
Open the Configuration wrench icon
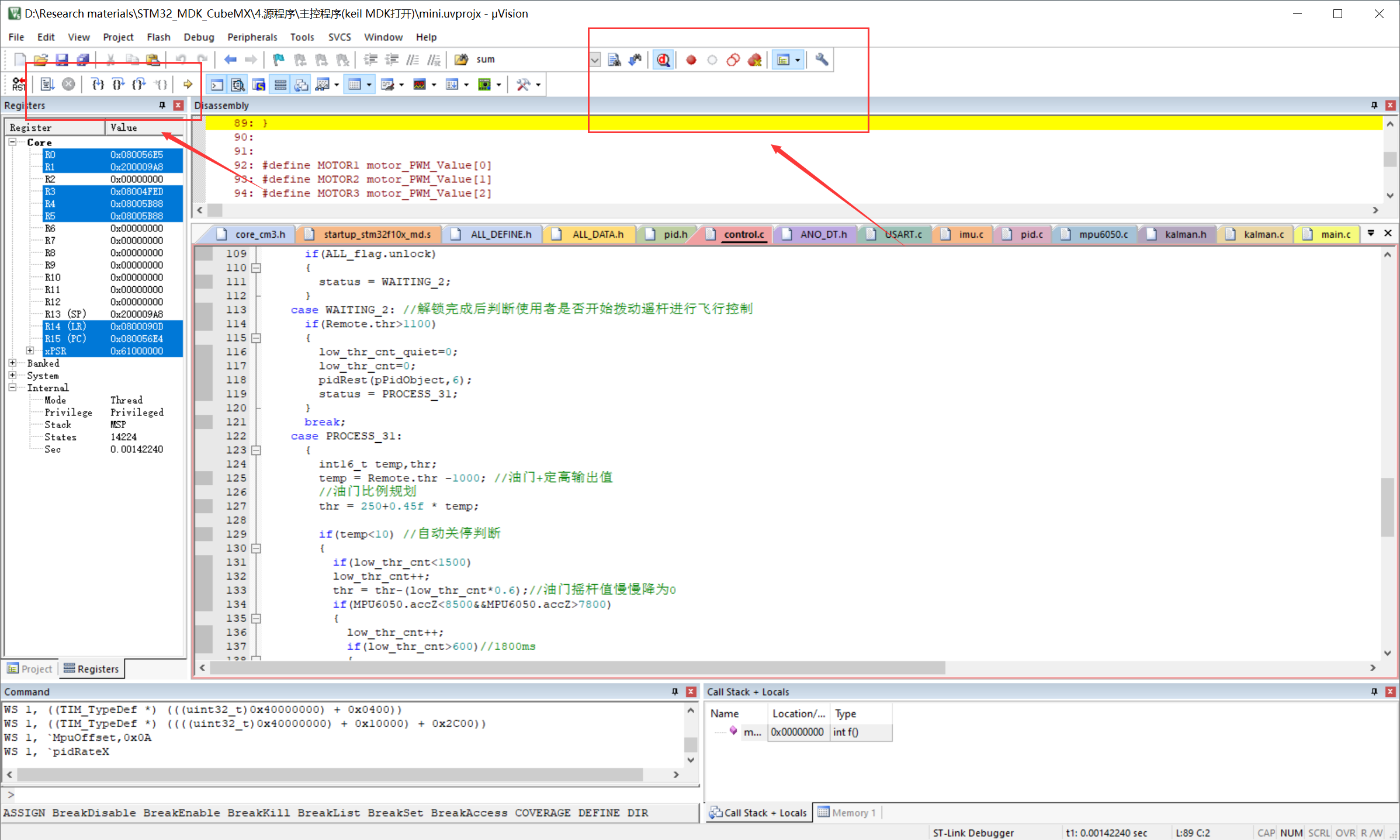pos(822,60)
